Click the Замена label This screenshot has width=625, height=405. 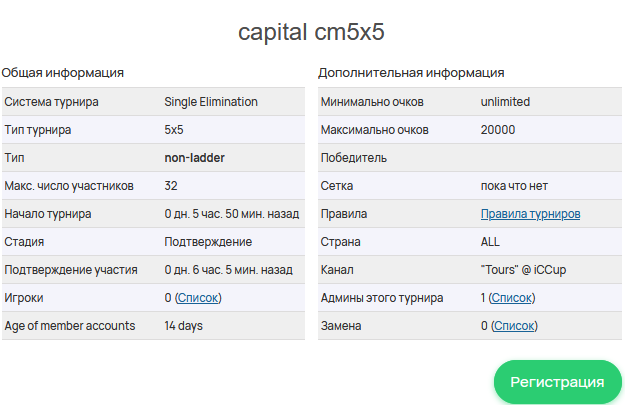[x=341, y=326]
